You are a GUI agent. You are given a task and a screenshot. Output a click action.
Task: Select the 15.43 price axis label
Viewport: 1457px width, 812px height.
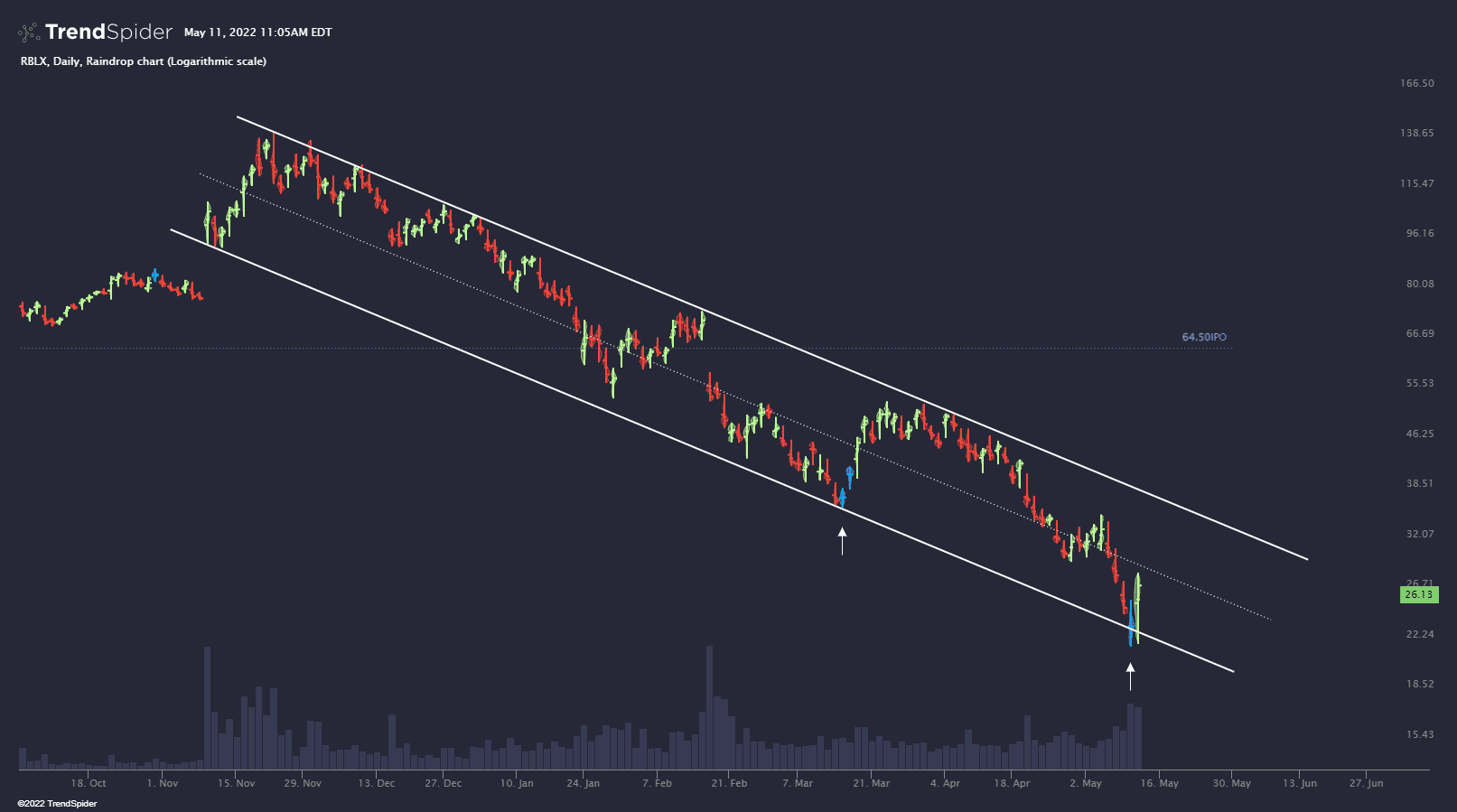1420,734
